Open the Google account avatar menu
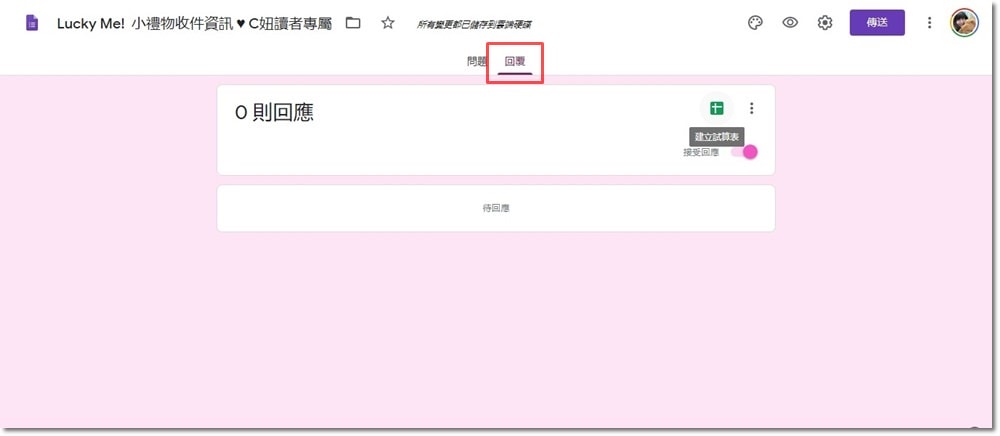The width and height of the screenshot is (1000, 436). coord(964,23)
